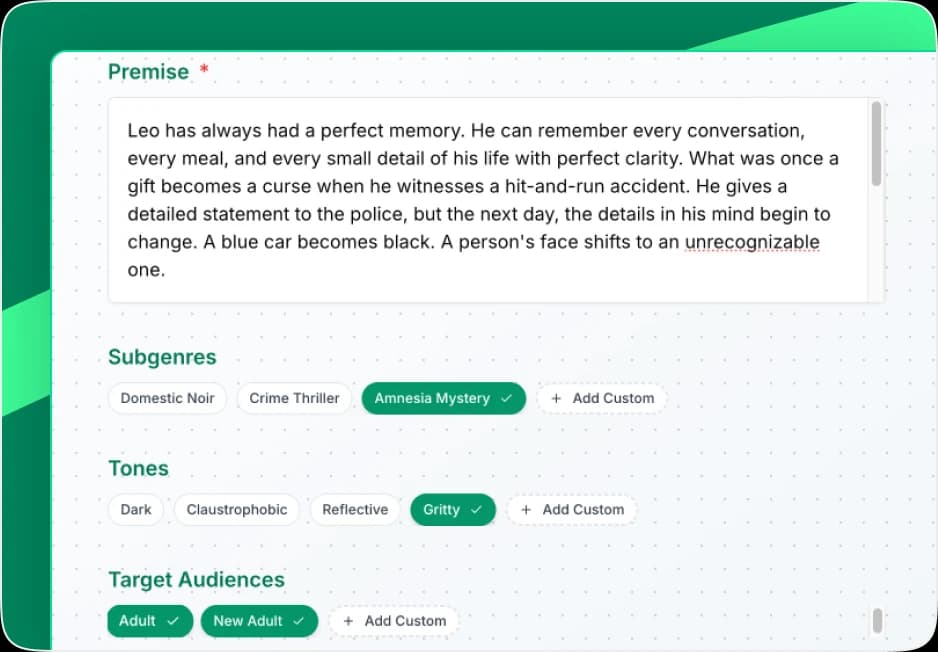The width and height of the screenshot is (938, 652).
Task: Click the Tones section heading
Action: [x=138, y=468]
